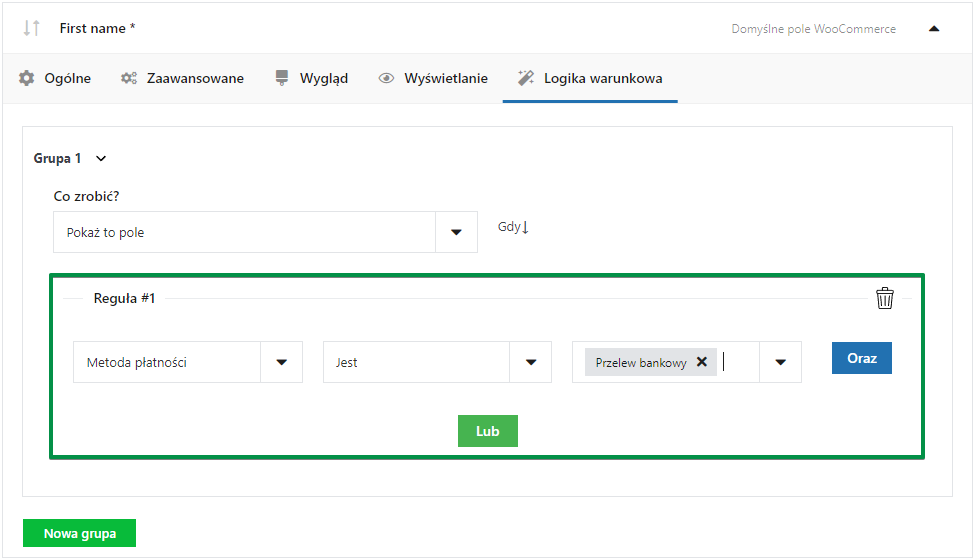974x559 pixels.
Task: Expand the payment value dropdown arrow
Action: tap(781, 362)
